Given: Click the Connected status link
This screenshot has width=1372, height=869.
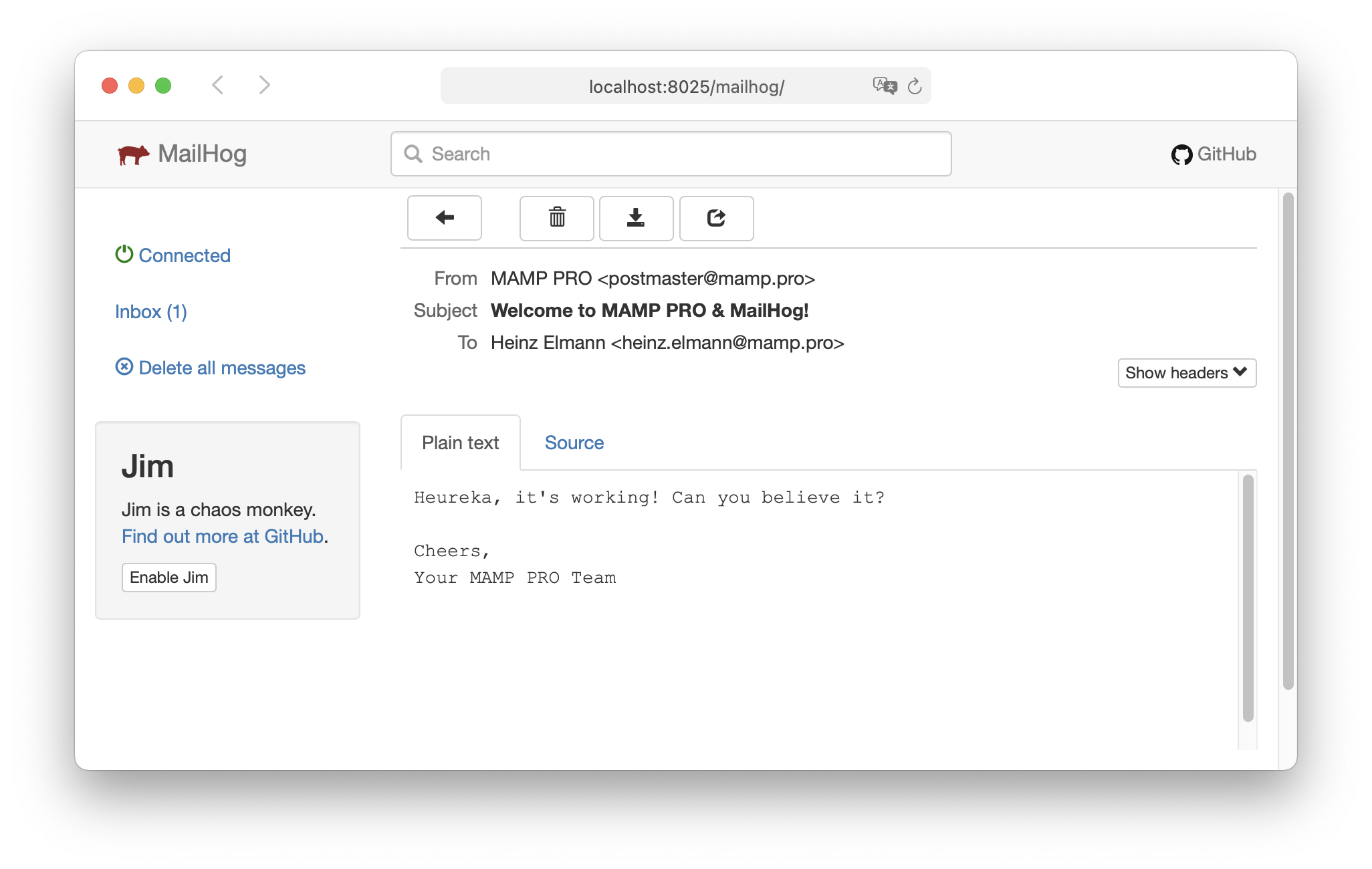Looking at the screenshot, I should click(185, 255).
